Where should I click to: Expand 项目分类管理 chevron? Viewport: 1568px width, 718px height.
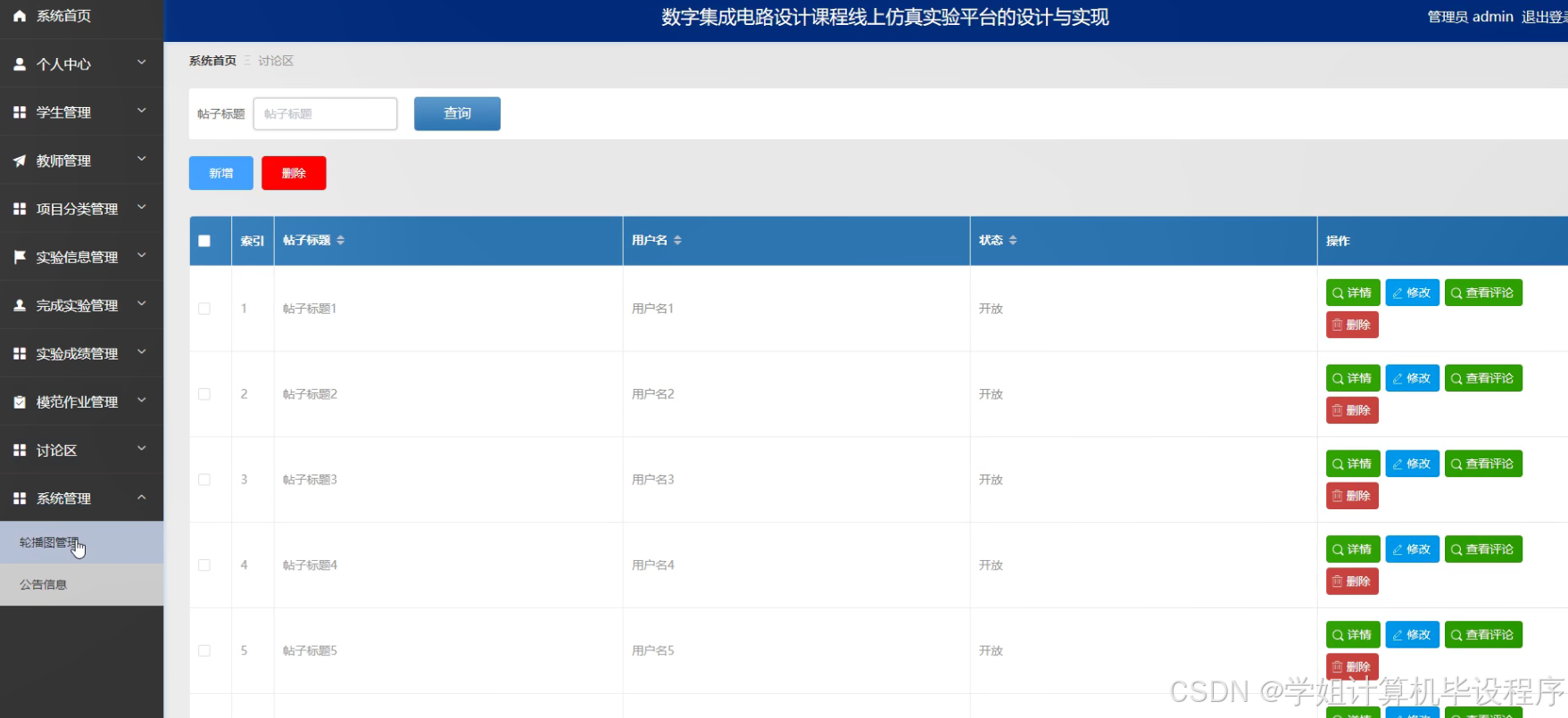[x=141, y=207]
